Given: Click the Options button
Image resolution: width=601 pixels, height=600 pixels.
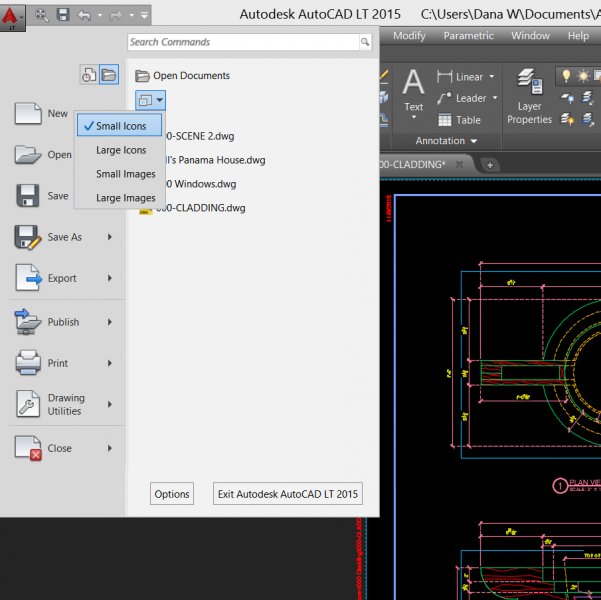Looking at the screenshot, I should click(x=172, y=494).
